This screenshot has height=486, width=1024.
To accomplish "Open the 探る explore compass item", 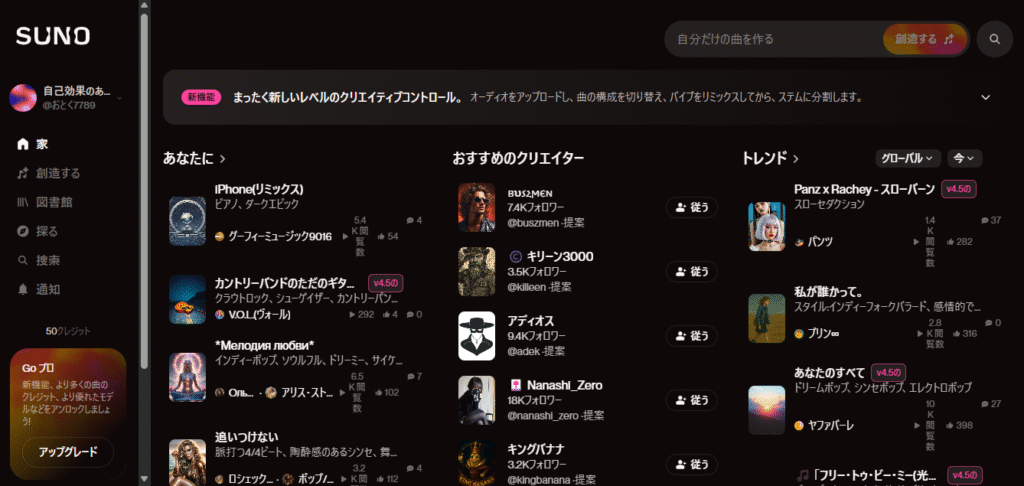I will [x=38, y=231].
